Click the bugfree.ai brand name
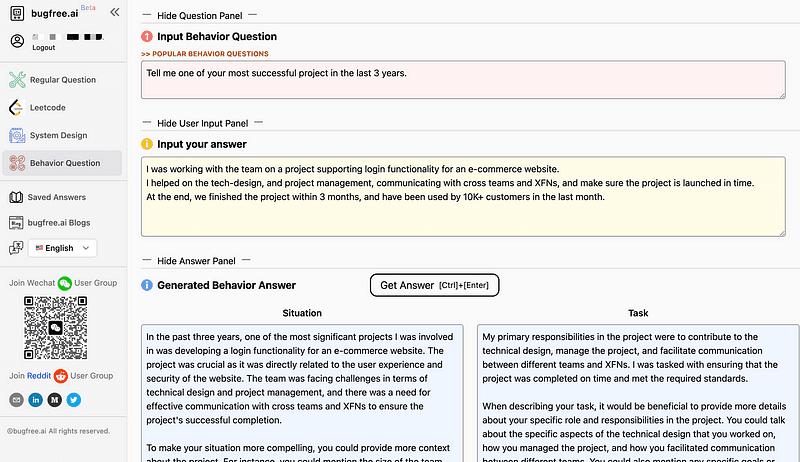The image size is (800, 462). click(x=55, y=14)
